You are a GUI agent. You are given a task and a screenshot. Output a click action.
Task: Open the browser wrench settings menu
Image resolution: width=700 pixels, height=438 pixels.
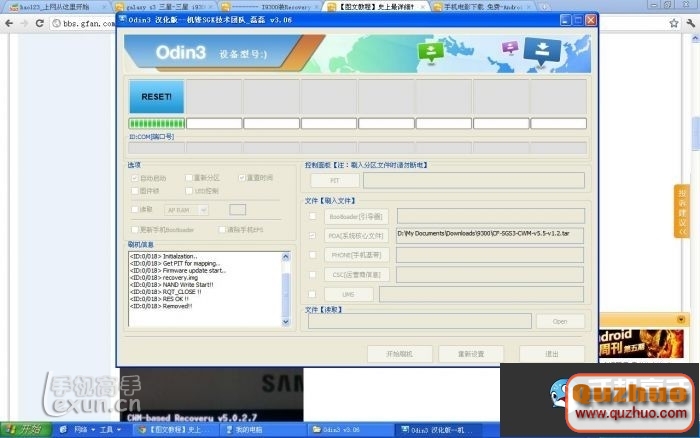tap(691, 23)
